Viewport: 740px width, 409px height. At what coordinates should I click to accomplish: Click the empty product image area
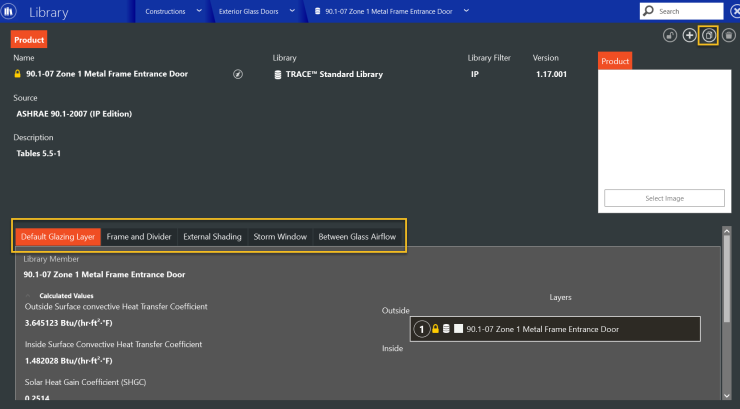664,128
